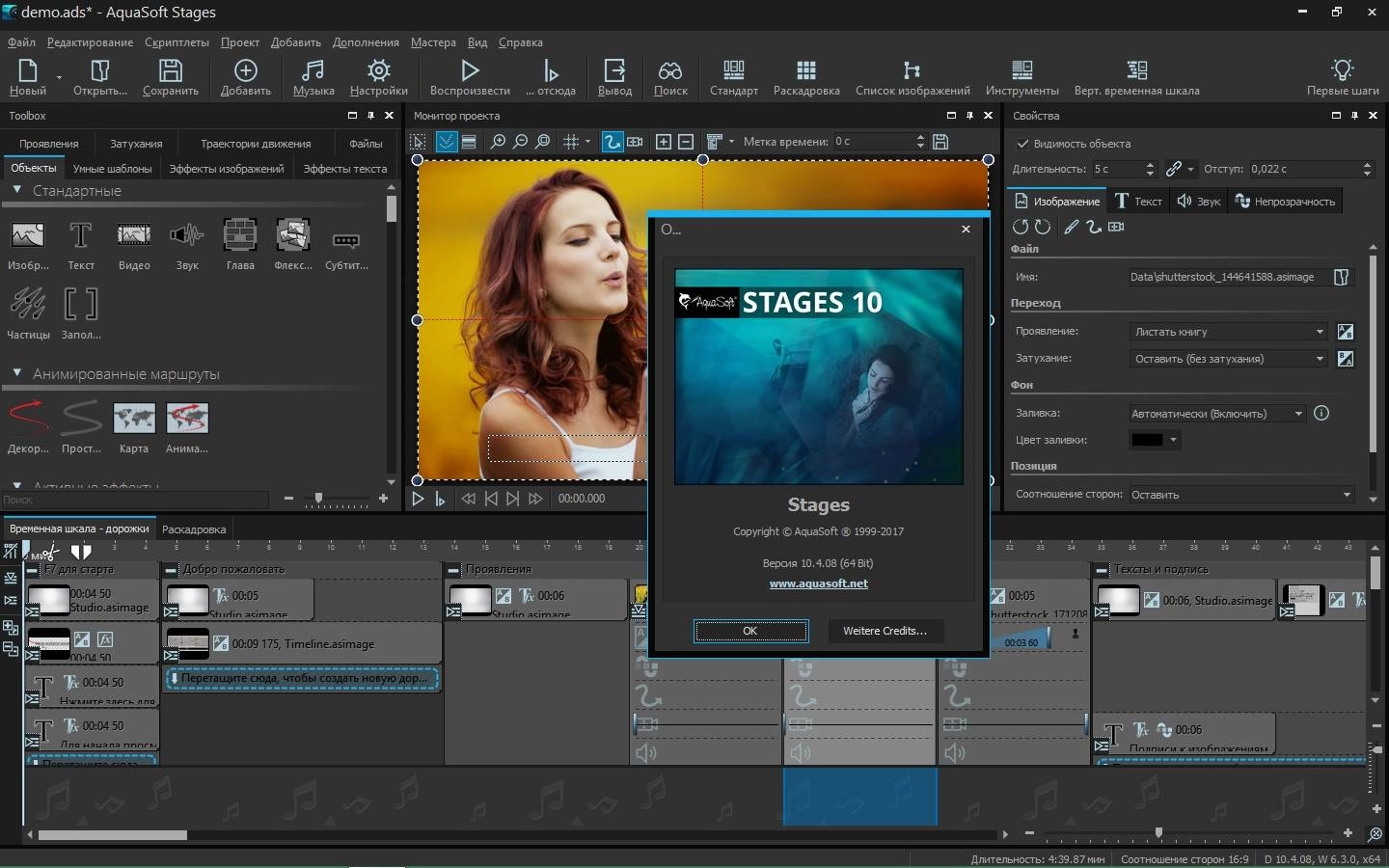Open the Скриптлеты menu
The image size is (1389, 868).
coord(177,42)
